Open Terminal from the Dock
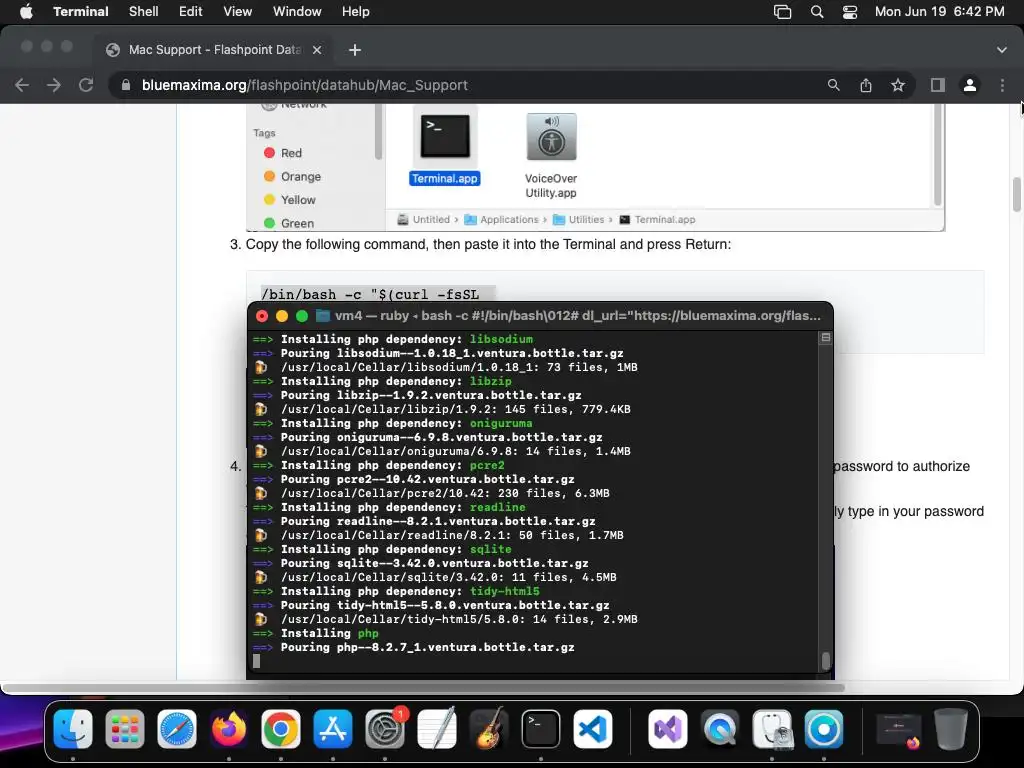Viewport: 1024px width, 768px height. pyautogui.click(x=541, y=729)
